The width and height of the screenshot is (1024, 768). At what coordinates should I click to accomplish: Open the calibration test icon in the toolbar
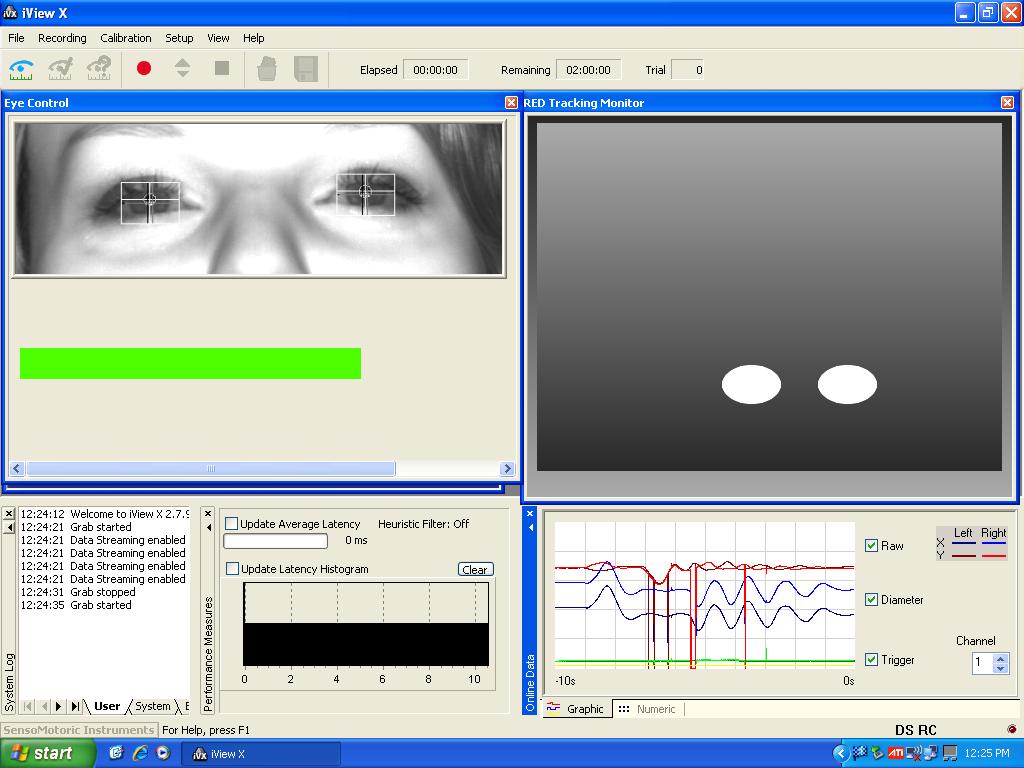click(x=58, y=68)
